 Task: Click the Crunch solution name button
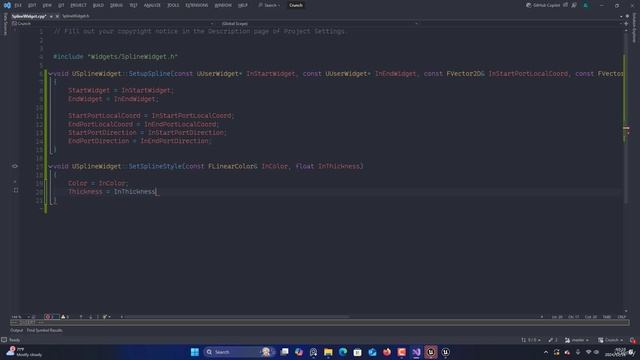click(x=296, y=5)
